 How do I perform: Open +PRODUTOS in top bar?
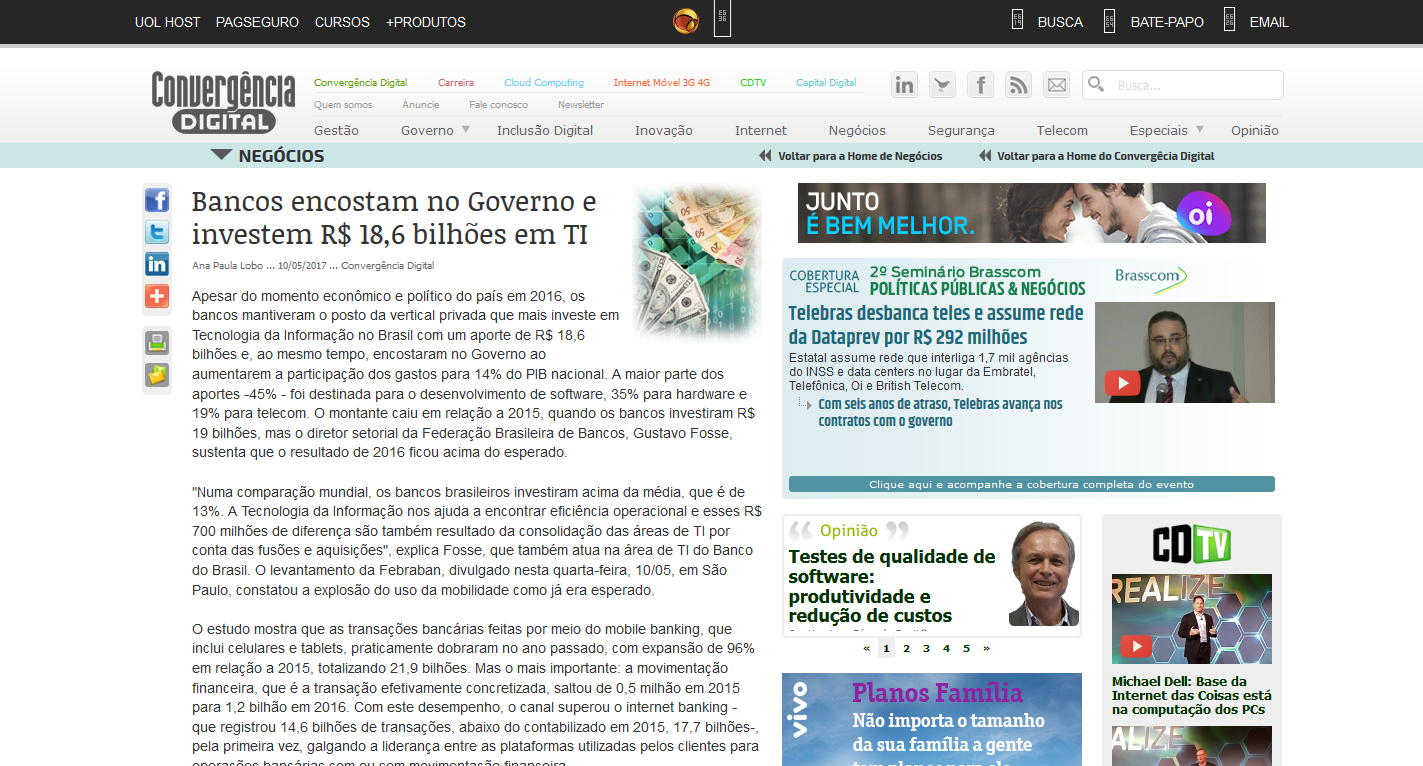point(426,22)
